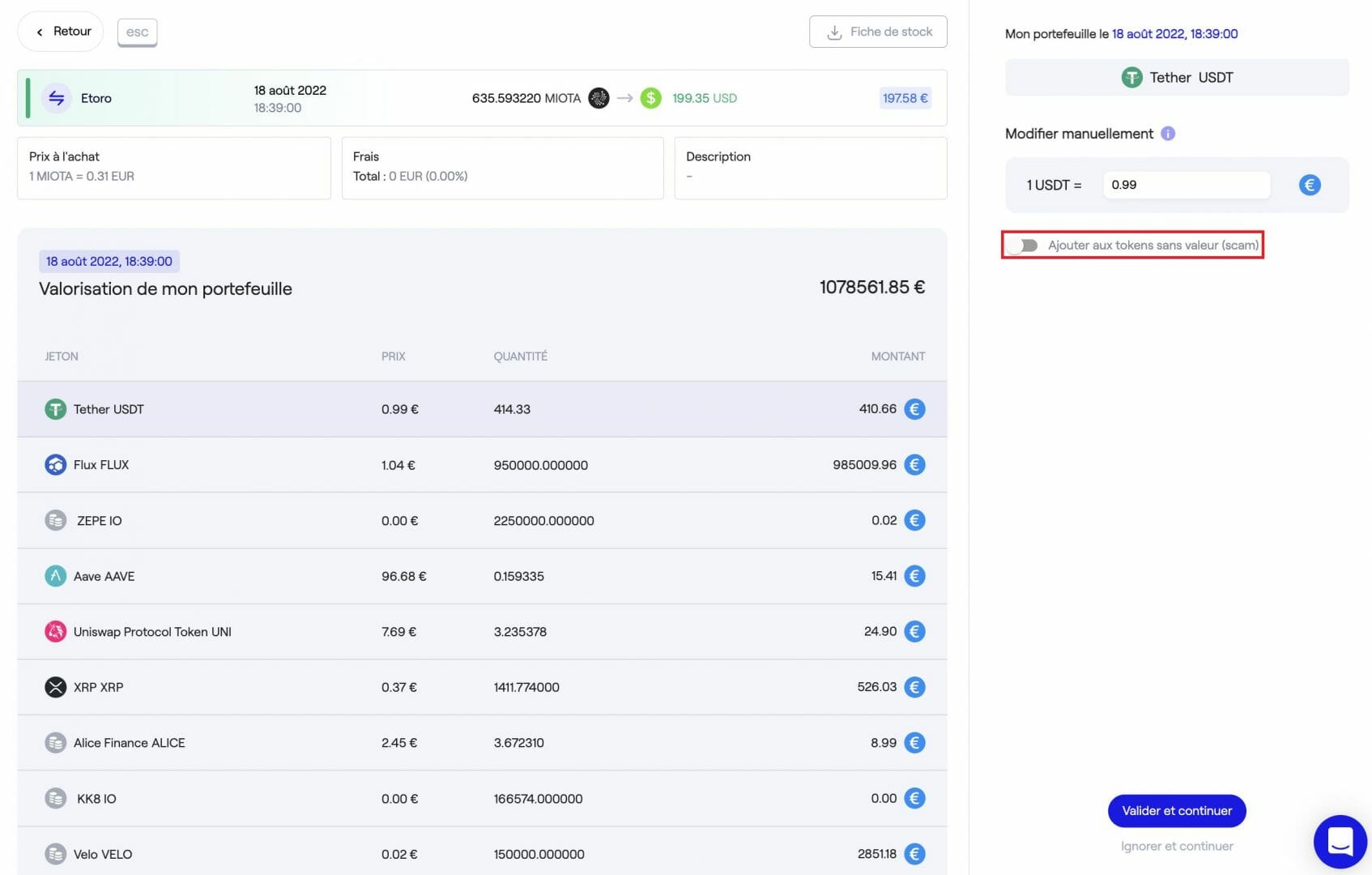The height and width of the screenshot is (875, 1372).
Task: Click Valider et continuer
Action: coord(1177,811)
